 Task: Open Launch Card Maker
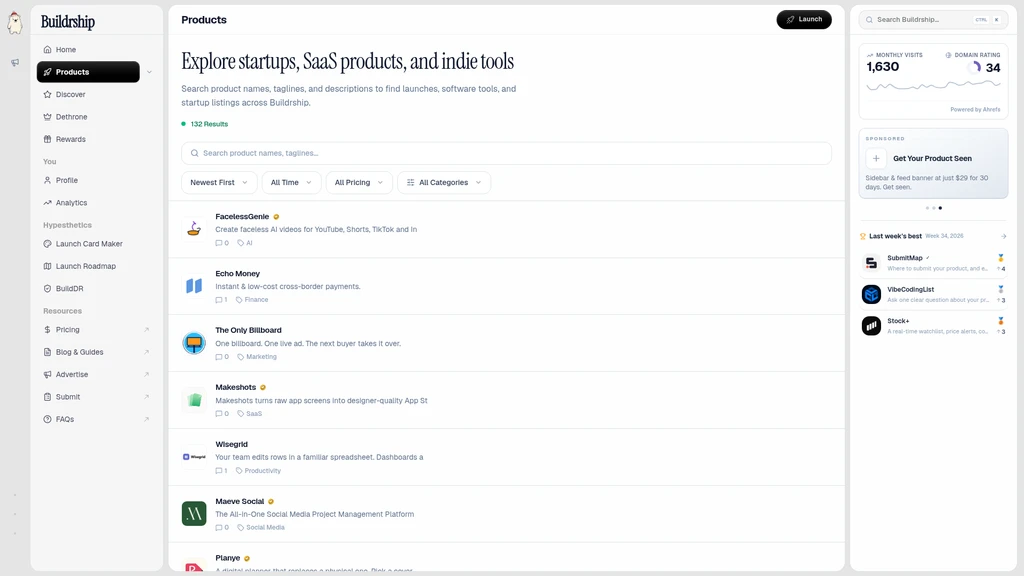(x=89, y=244)
